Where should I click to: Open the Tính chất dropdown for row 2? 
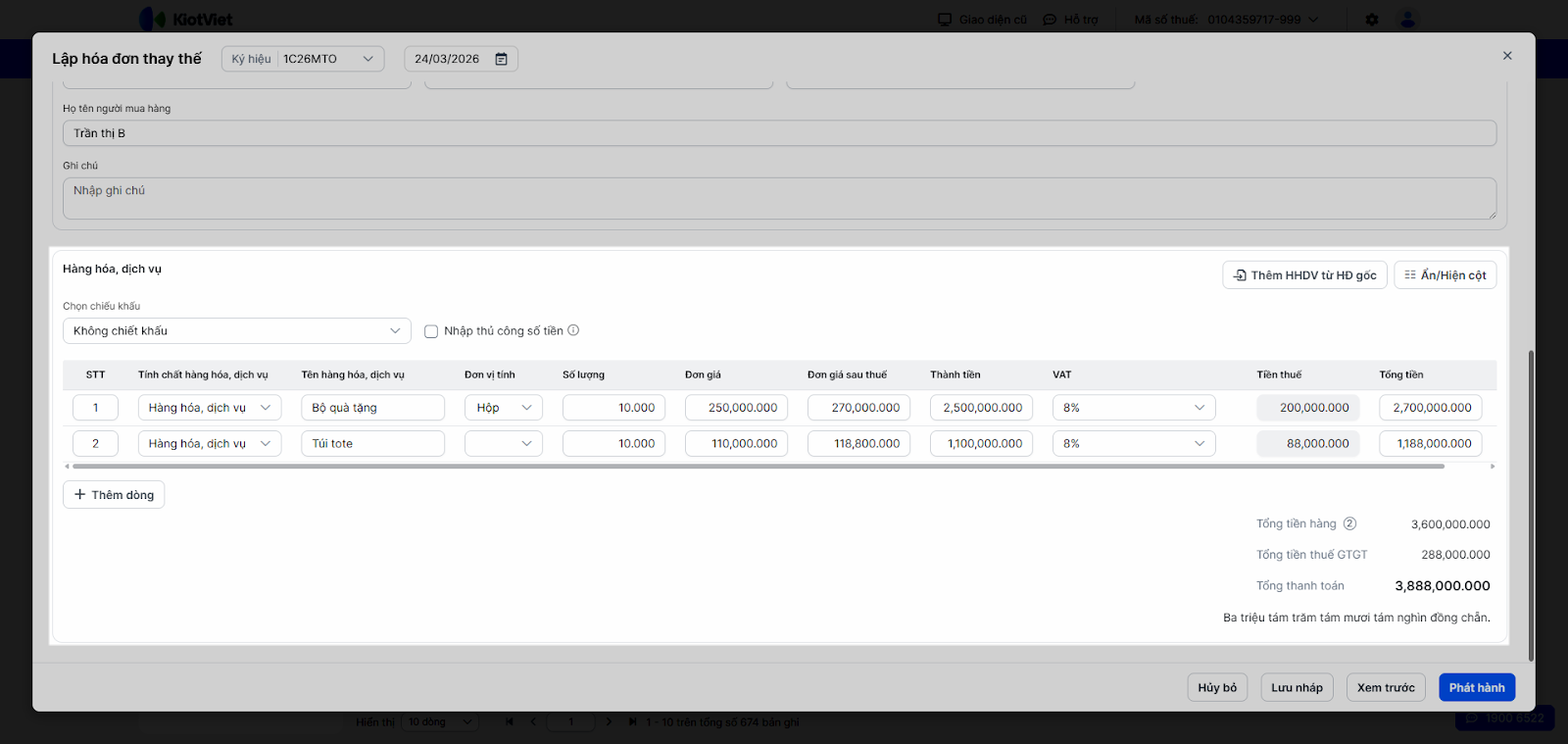click(x=209, y=444)
